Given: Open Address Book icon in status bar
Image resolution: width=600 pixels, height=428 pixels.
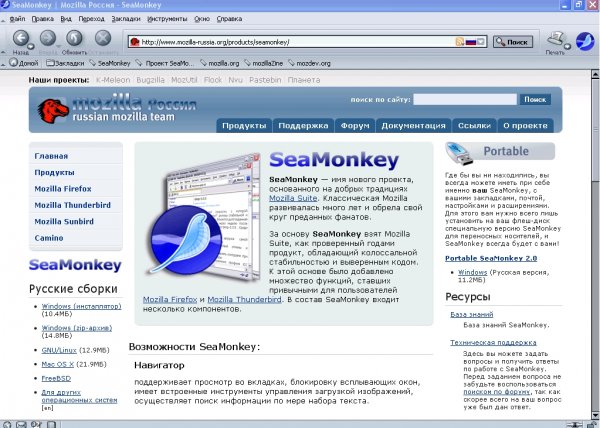Looking at the screenshot, I should point(51,424).
